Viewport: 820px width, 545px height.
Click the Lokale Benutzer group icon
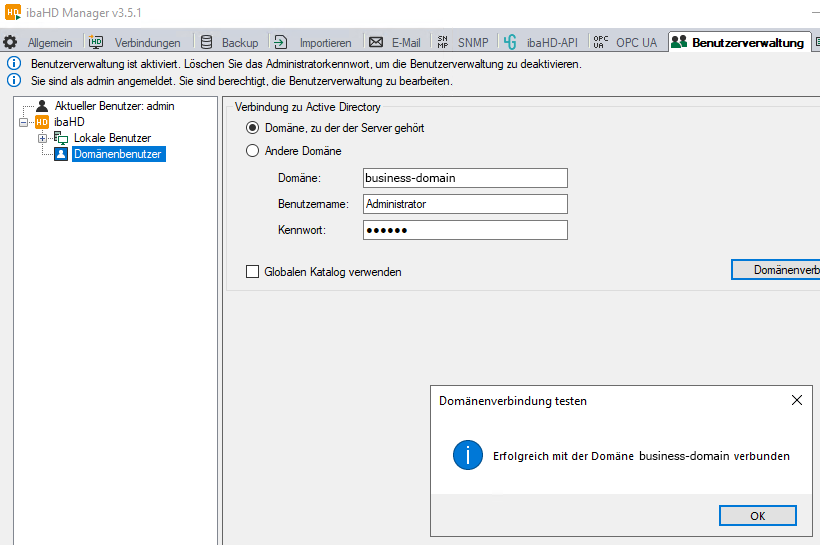[61, 138]
